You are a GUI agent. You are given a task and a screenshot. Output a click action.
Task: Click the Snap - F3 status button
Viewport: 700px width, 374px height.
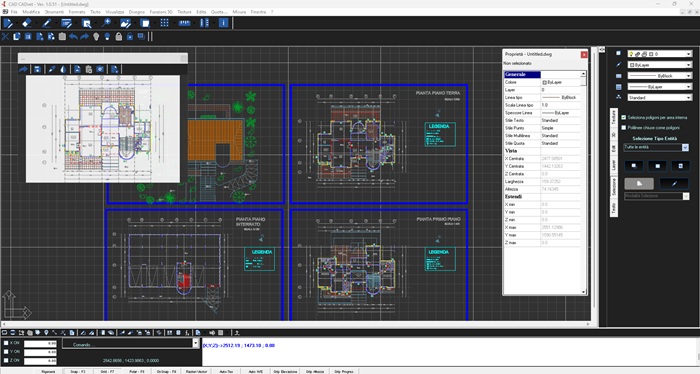tap(78, 371)
